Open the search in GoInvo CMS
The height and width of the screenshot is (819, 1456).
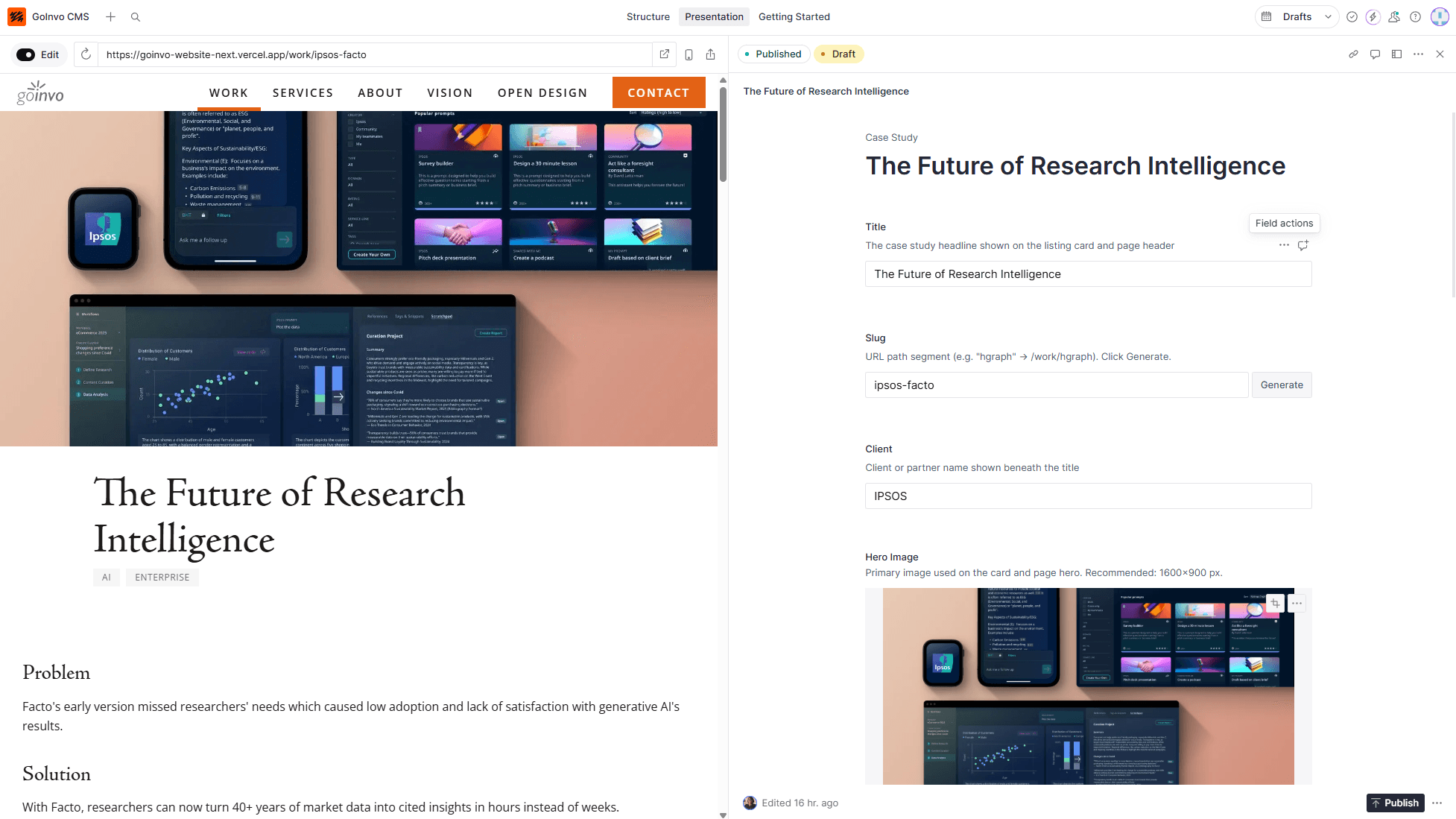pos(135,16)
